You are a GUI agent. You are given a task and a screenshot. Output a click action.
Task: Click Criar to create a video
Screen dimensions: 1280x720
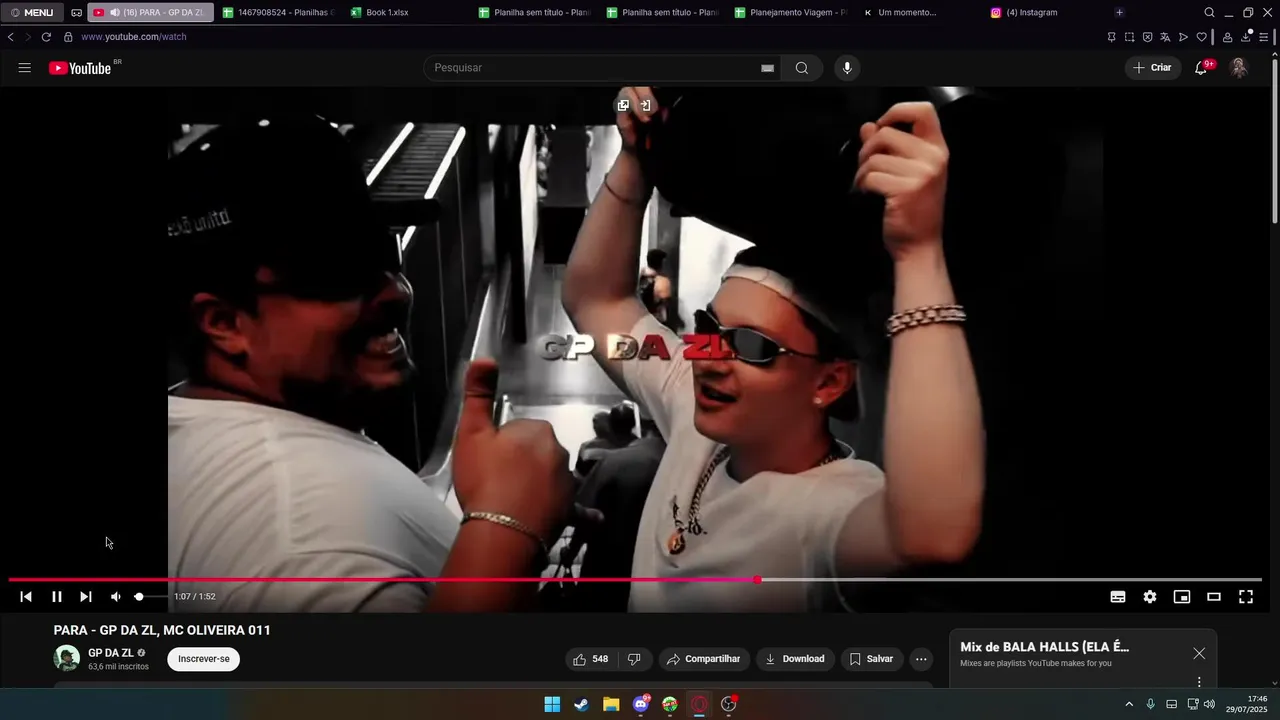tap(1152, 68)
